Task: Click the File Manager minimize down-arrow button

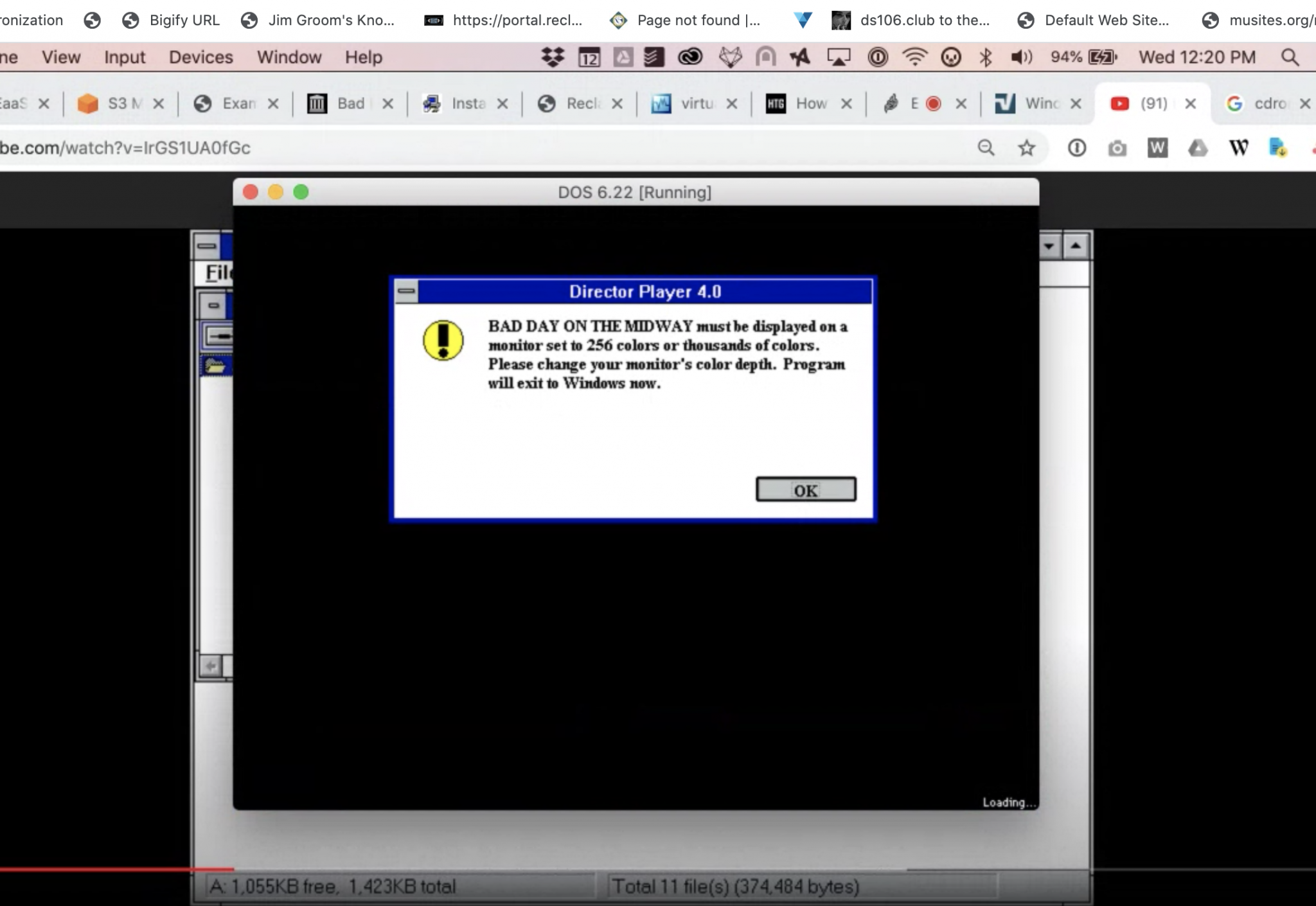Action: 1049,246
